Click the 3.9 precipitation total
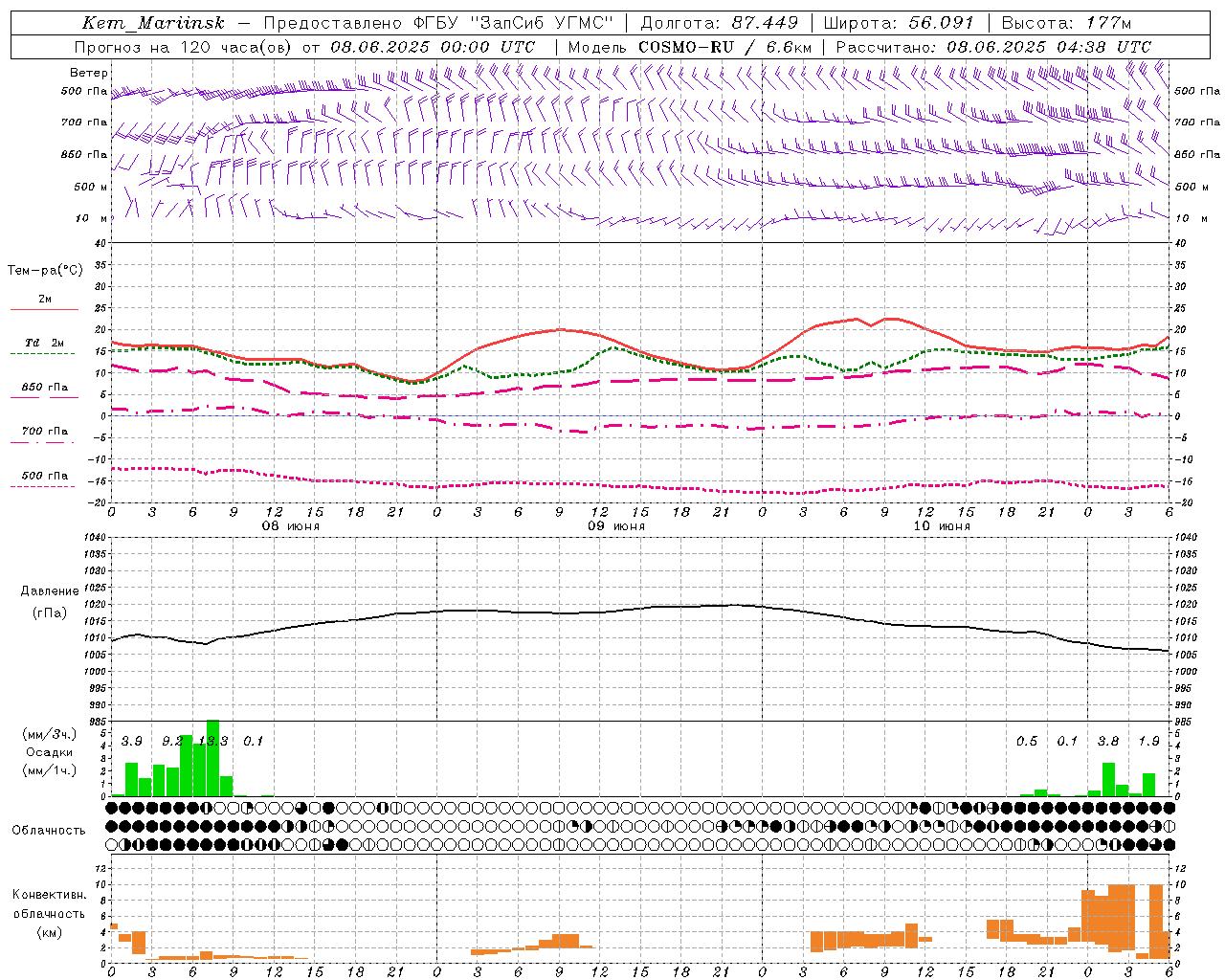The width and height of the screenshot is (1225, 980). pos(132,742)
